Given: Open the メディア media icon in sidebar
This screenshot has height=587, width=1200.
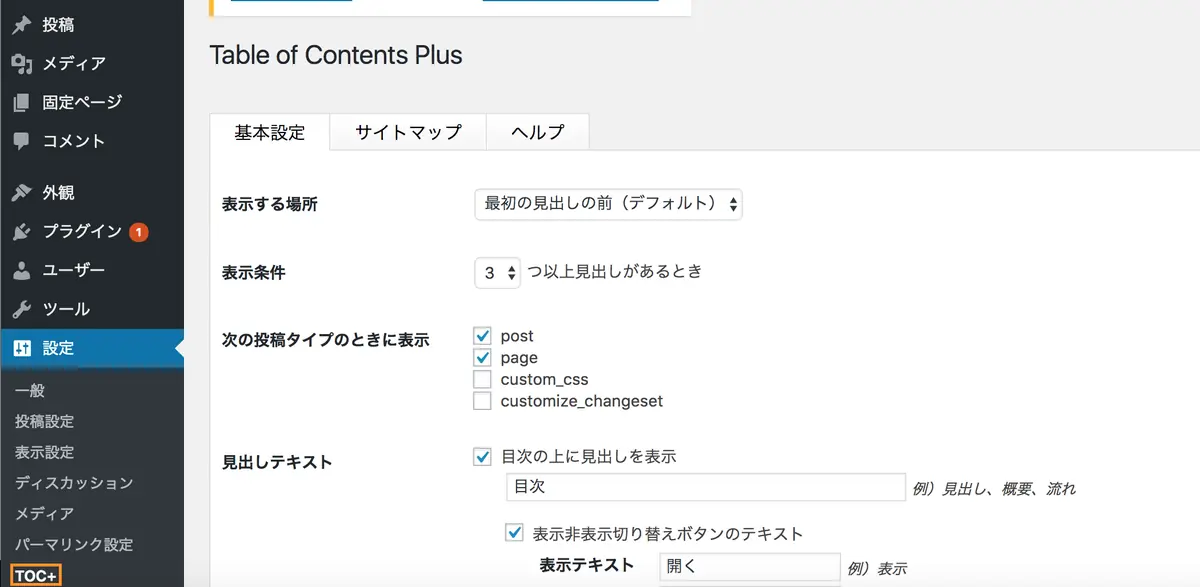Looking at the screenshot, I should point(21,64).
